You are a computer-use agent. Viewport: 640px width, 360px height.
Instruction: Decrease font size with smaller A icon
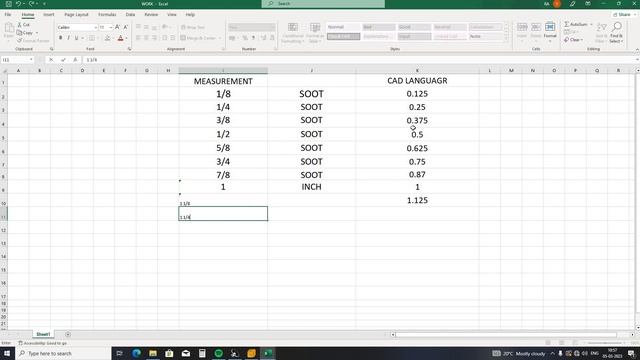(x=125, y=27)
